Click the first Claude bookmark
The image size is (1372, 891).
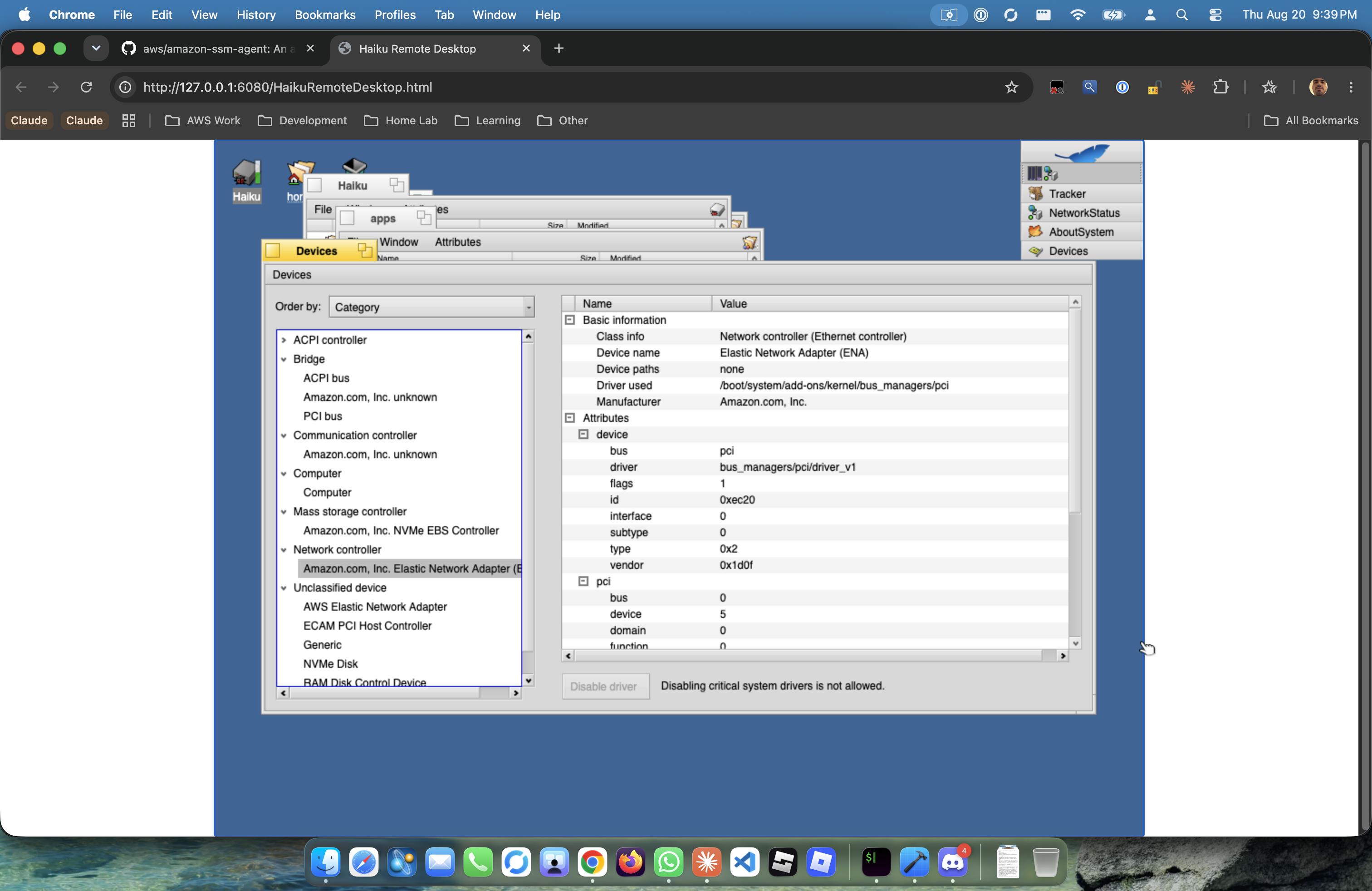tap(29, 121)
